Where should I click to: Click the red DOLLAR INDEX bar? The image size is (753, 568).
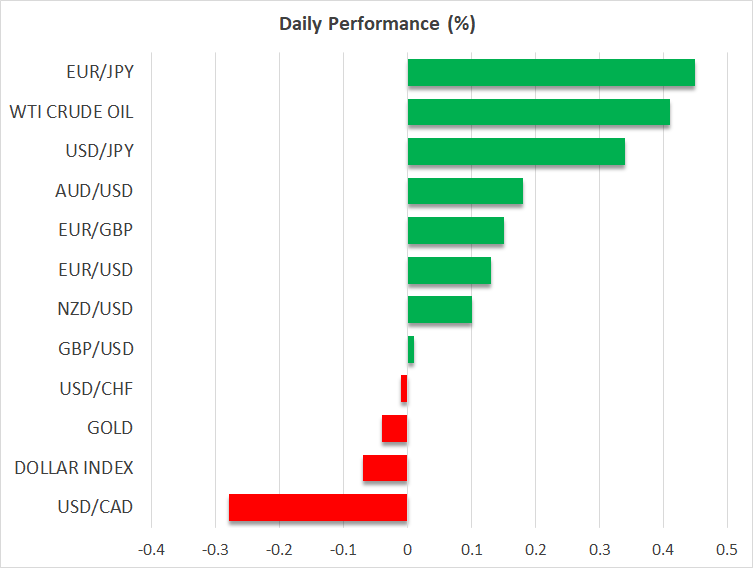tap(385, 468)
